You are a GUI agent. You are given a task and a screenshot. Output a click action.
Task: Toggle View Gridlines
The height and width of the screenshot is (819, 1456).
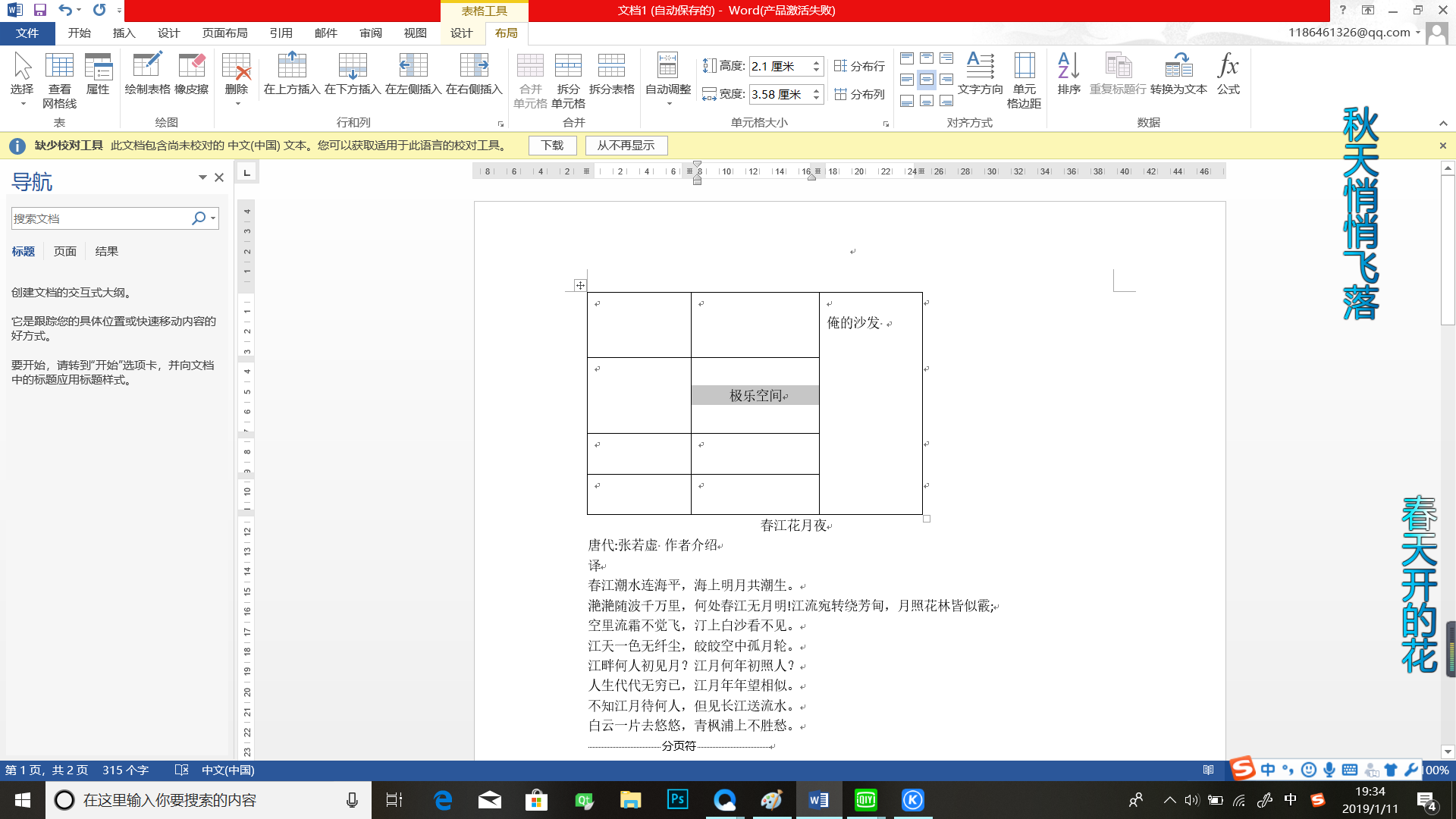[59, 80]
